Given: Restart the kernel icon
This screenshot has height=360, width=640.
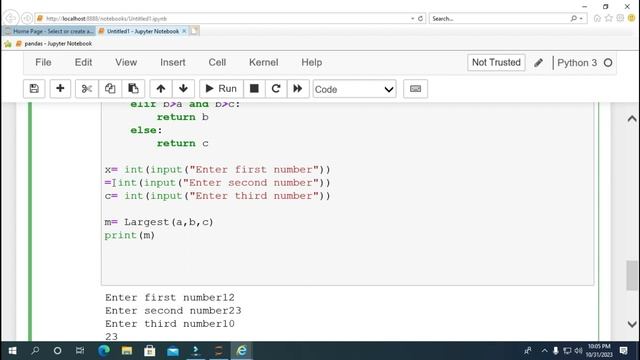Looking at the screenshot, I should 276,89.
